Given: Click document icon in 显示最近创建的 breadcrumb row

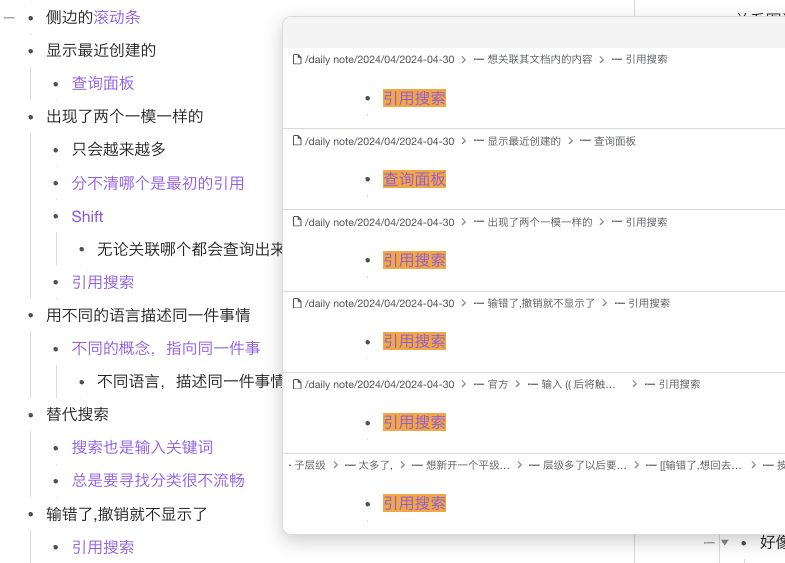Looking at the screenshot, I should 297,141.
